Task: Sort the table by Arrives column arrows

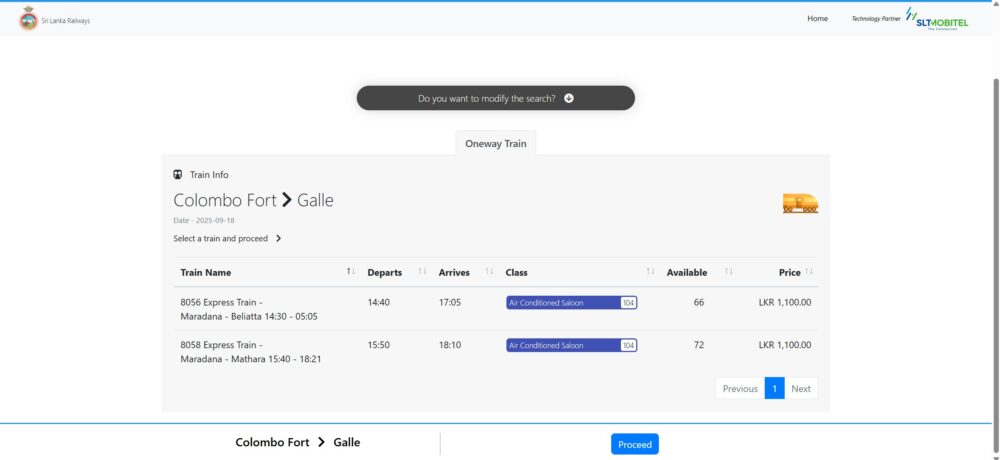Action: point(489,272)
